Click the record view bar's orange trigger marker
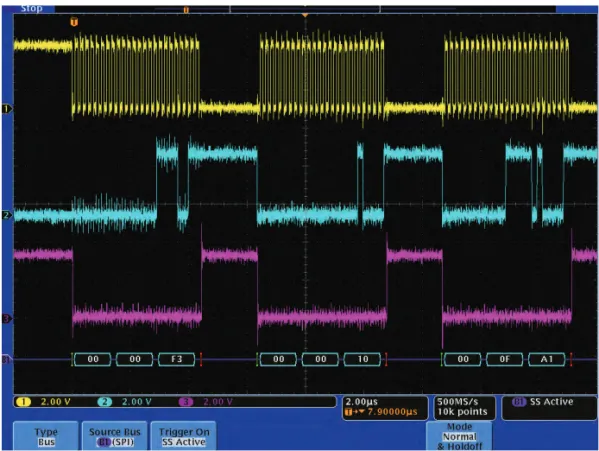Viewport: 599px width, 451px height. tap(186, 10)
